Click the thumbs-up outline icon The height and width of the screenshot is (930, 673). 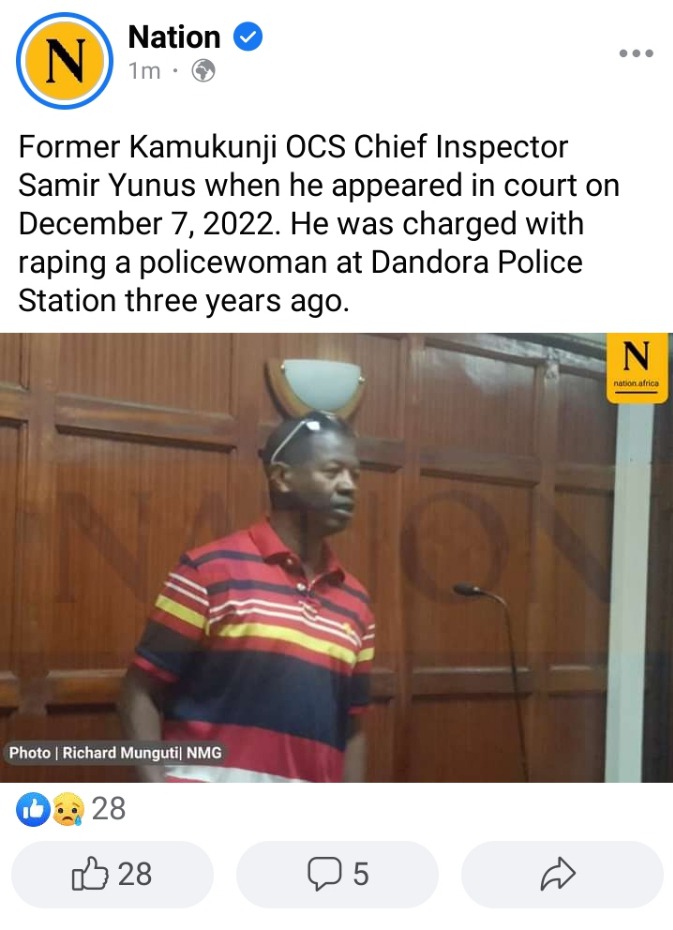click(x=90, y=873)
